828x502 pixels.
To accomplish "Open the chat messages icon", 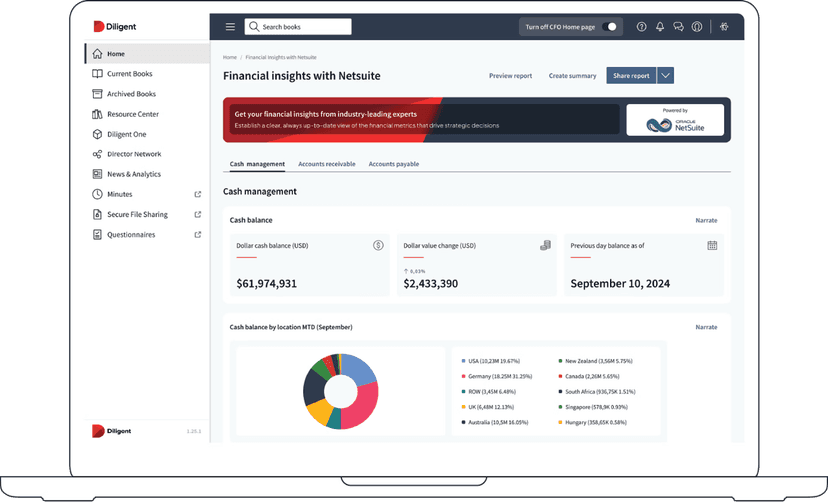I will [679, 26].
